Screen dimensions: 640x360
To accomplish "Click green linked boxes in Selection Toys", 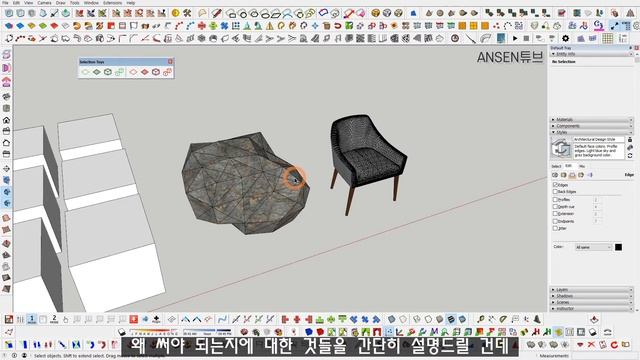I will point(119,72).
